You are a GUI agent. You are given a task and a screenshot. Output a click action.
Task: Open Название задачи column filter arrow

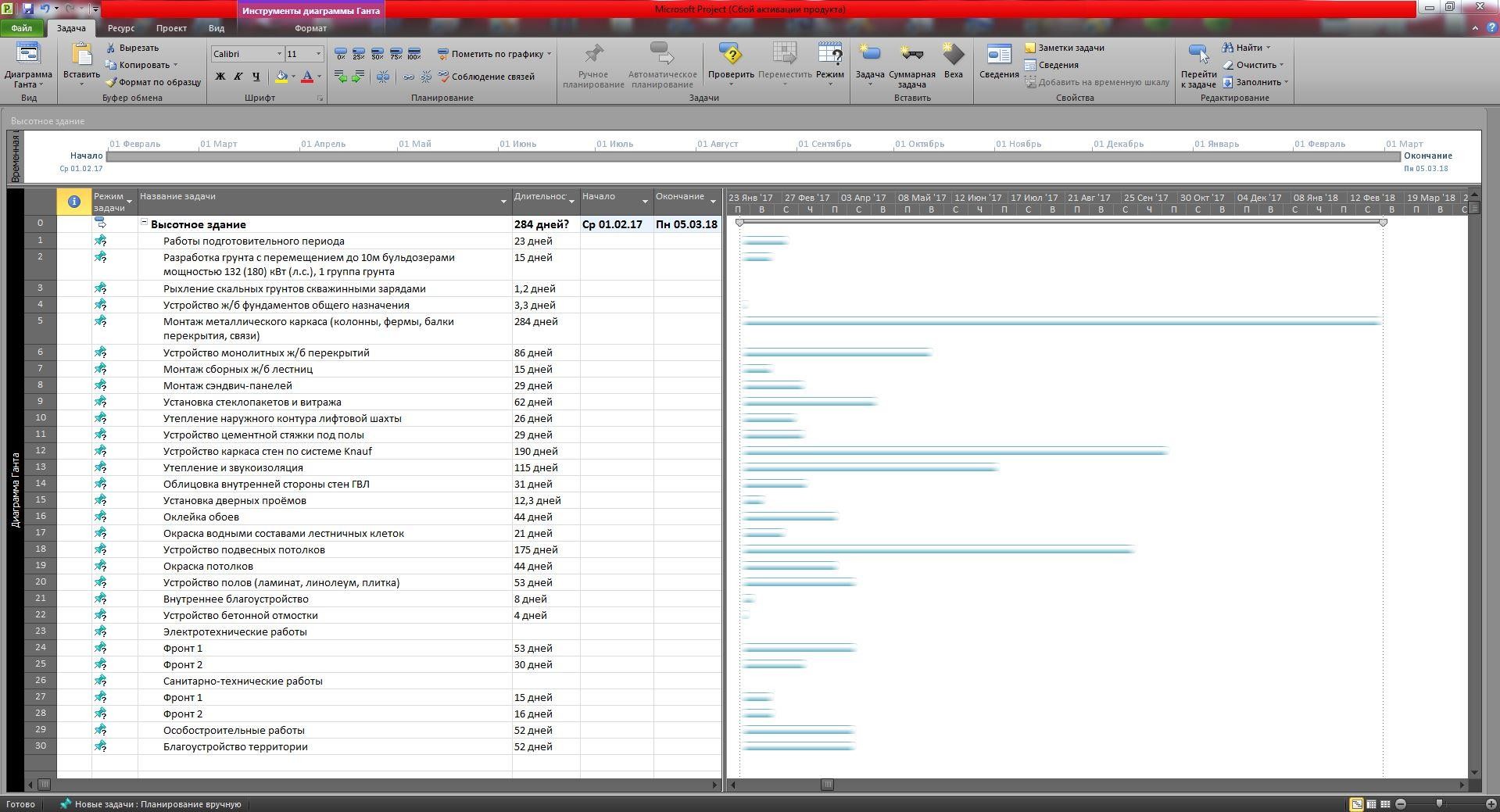[x=503, y=202]
